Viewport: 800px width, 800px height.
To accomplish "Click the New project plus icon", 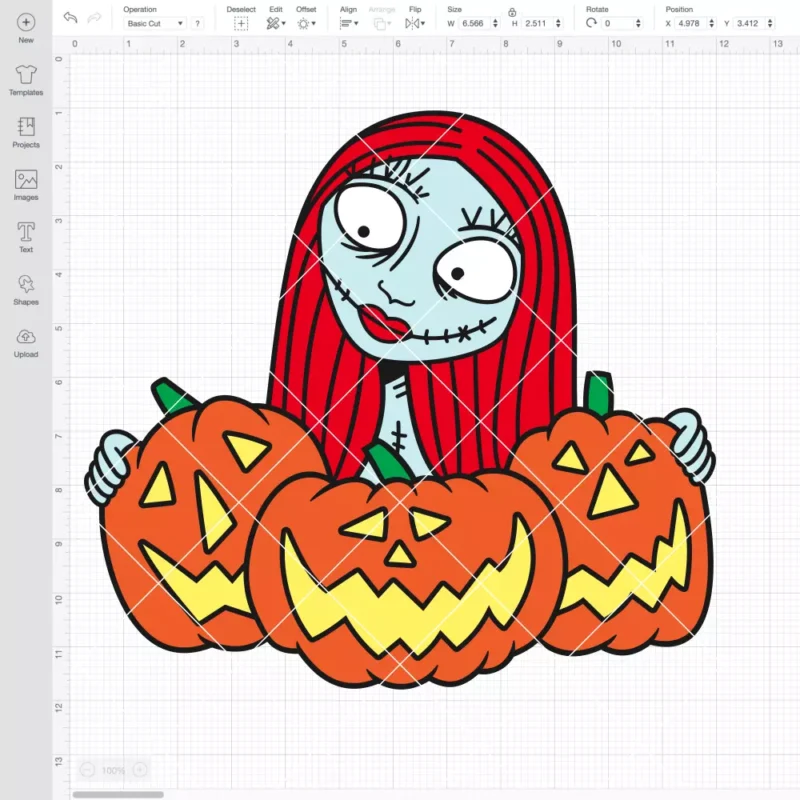I will [26, 22].
